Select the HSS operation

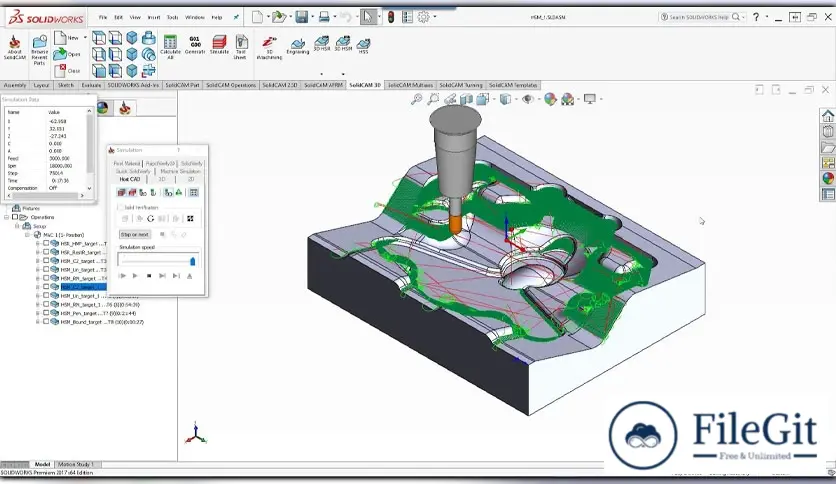point(363,46)
